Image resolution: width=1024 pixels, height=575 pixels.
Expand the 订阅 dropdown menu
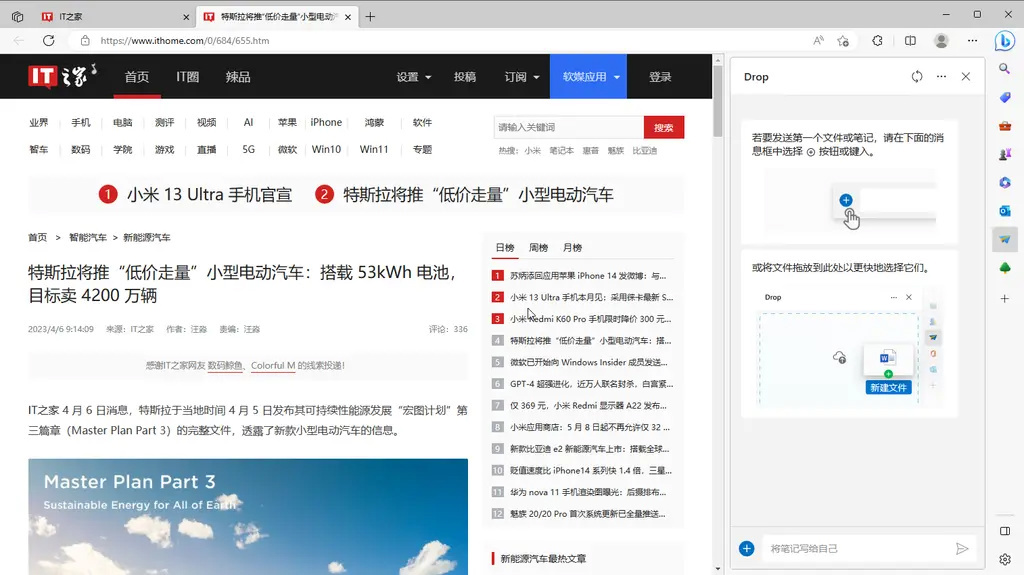522,77
